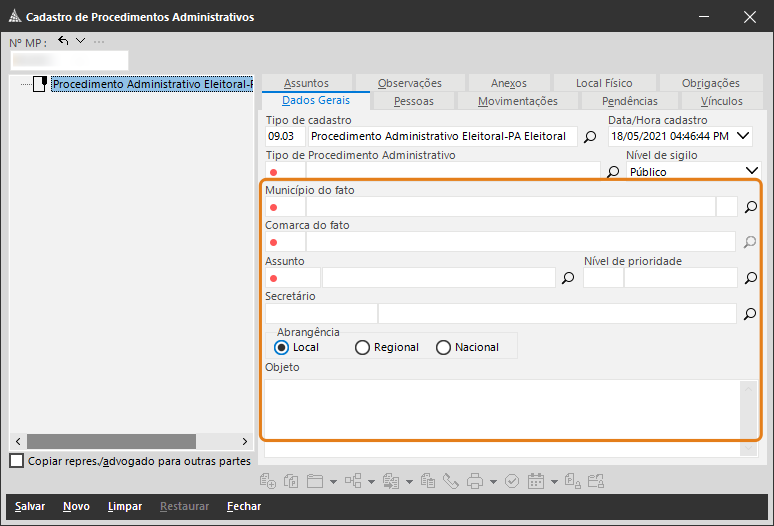Click the clipboard paste document icon

[428, 481]
